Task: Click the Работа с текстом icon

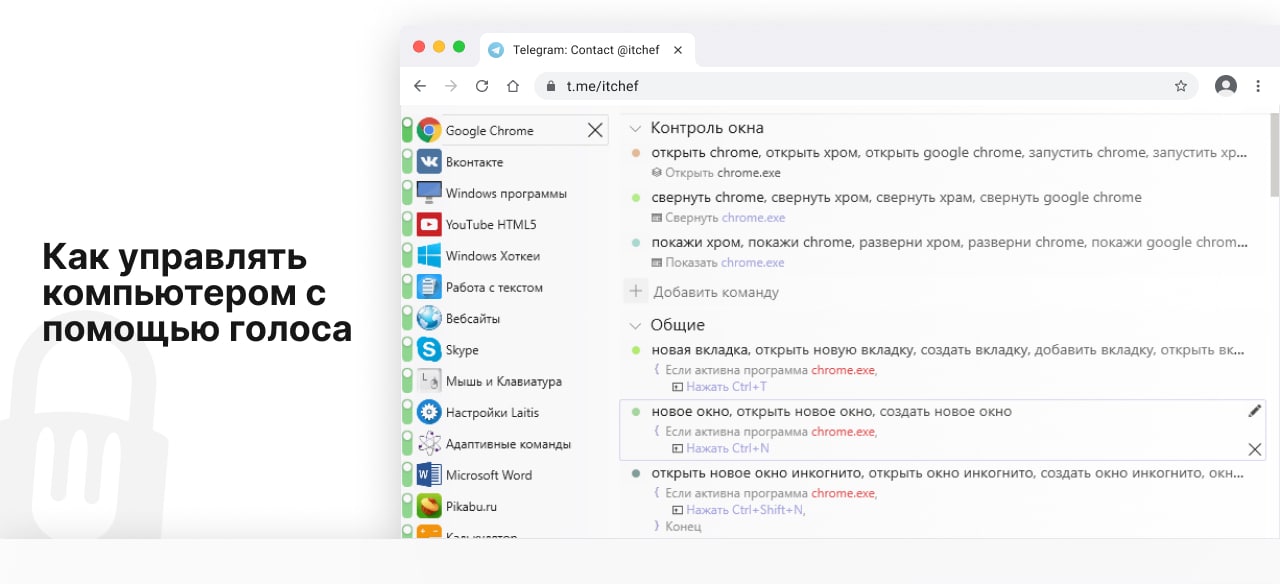Action: pos(429,287)
